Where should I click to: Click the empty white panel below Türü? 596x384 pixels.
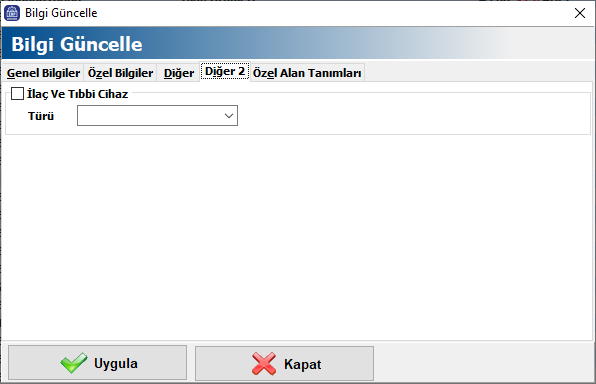pyautogui.click(x=298, y=236)
